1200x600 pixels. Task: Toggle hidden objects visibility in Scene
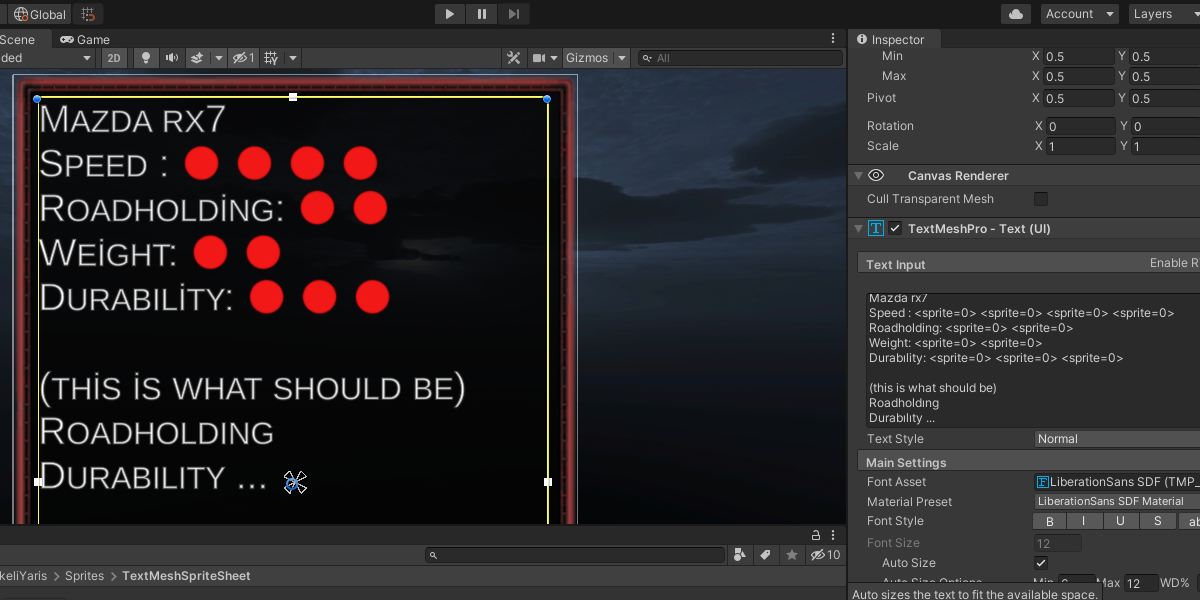click(243, 58)
